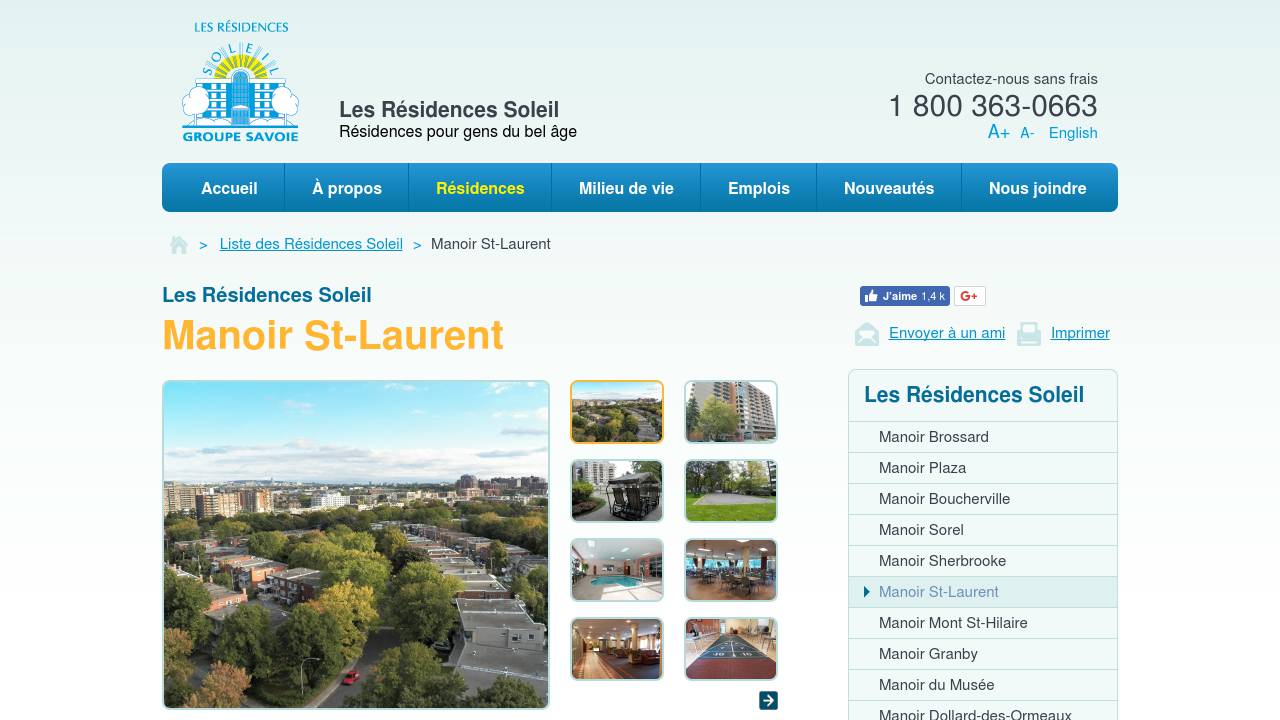Screen dimensions: 1280x720
Task: Click the Liste des Résidences Soleil breadcrumb link
Action: point(311,244)
